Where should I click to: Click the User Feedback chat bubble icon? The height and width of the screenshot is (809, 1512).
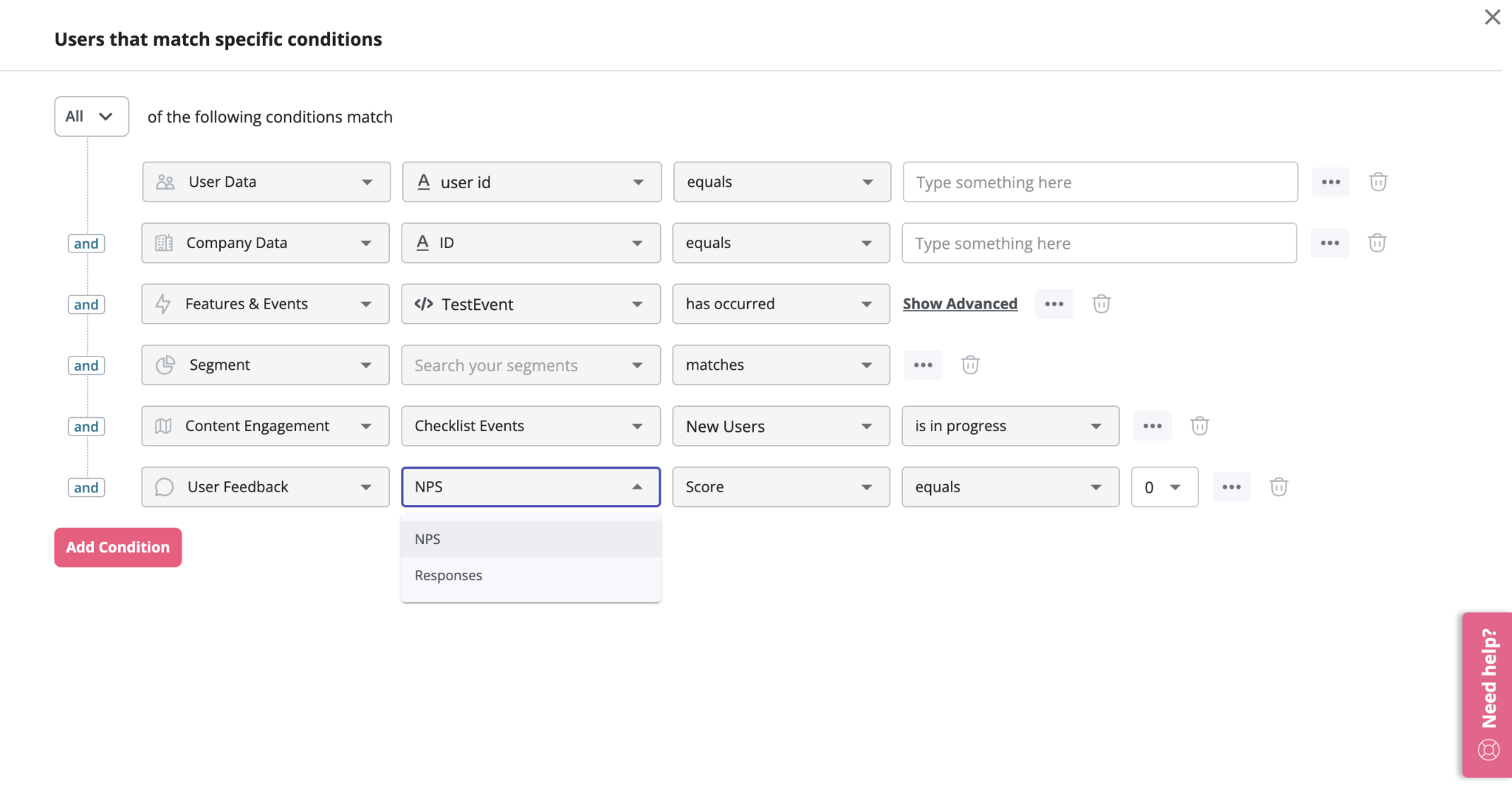tap(163, 486)
